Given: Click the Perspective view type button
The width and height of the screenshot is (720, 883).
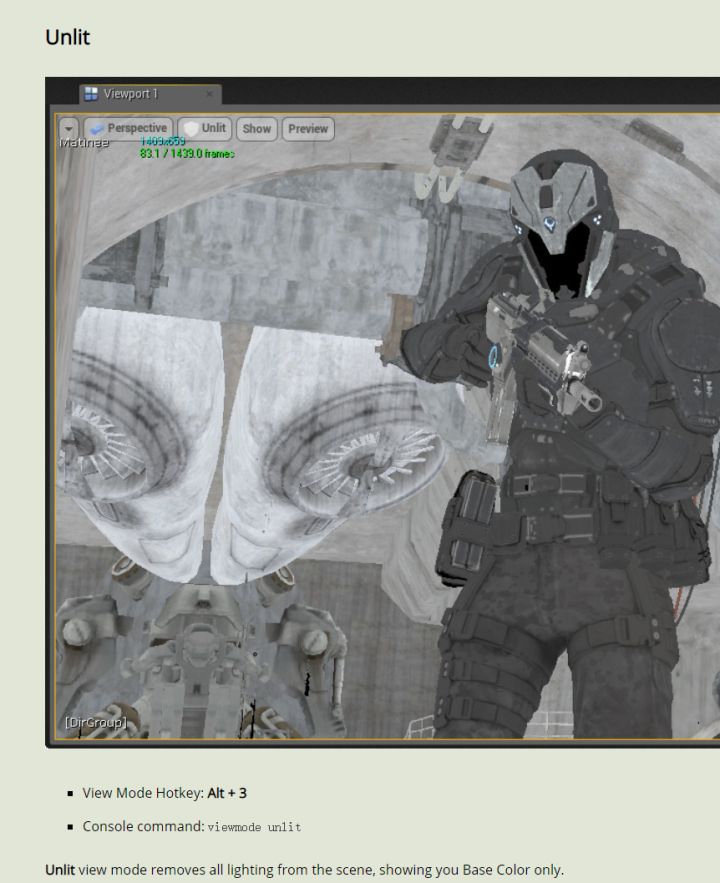Looking at the screenshot, I should [x=128, y=128].
